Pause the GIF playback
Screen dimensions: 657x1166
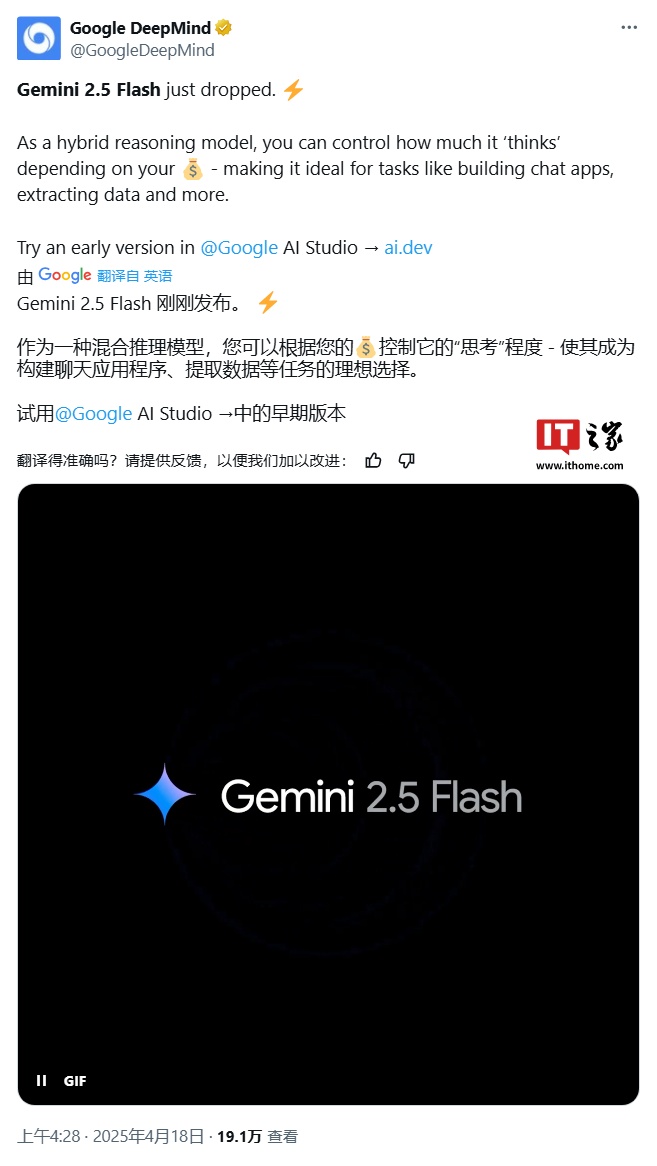tap(42, 1080)
